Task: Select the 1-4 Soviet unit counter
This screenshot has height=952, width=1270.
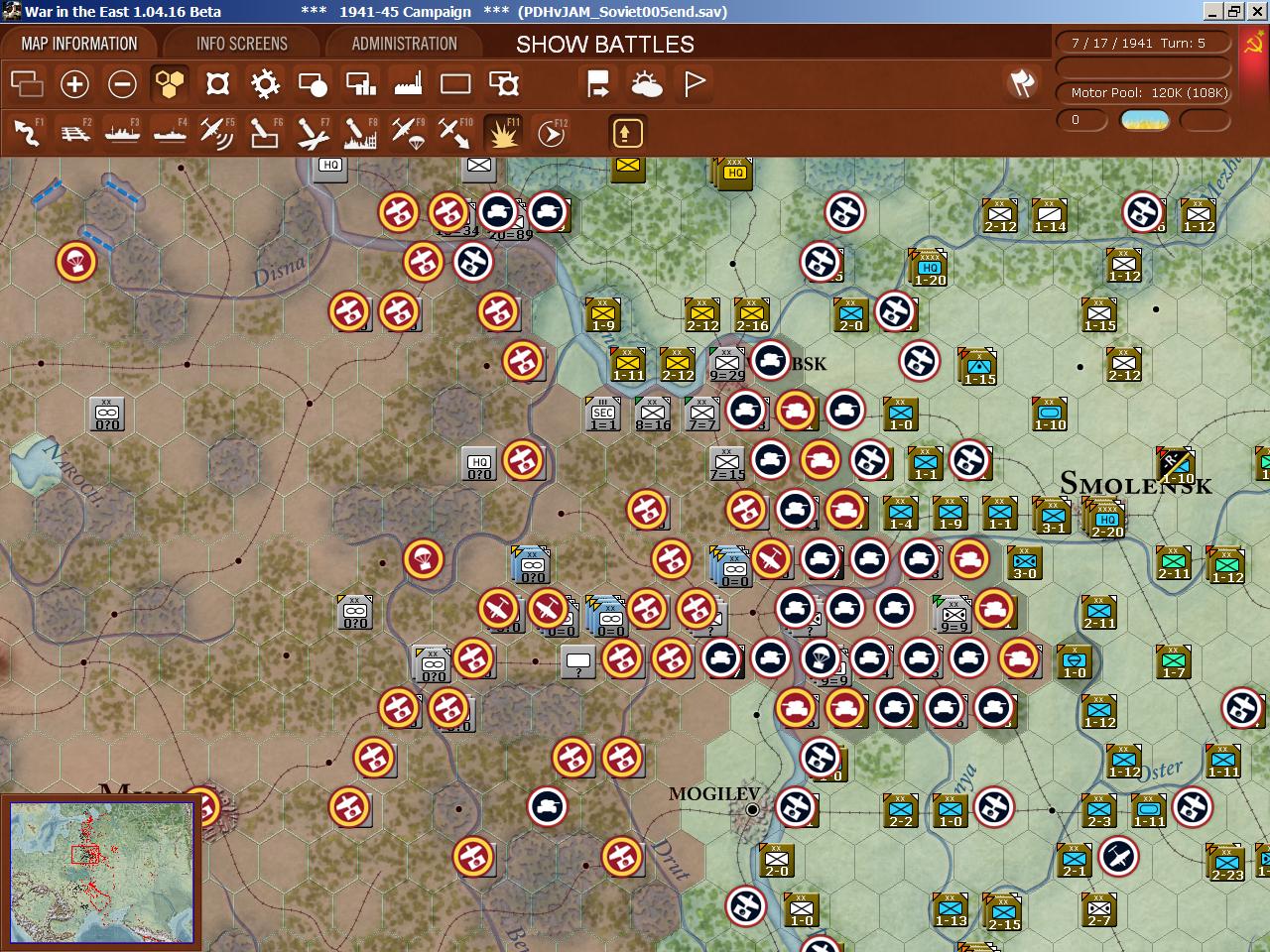Action: click(901, 513)
